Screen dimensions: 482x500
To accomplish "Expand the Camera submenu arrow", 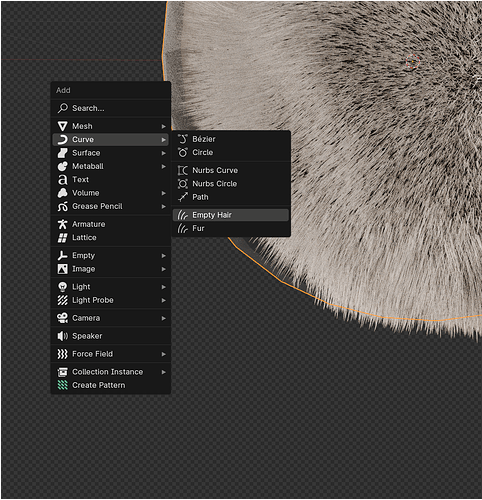I will point(164,318).
